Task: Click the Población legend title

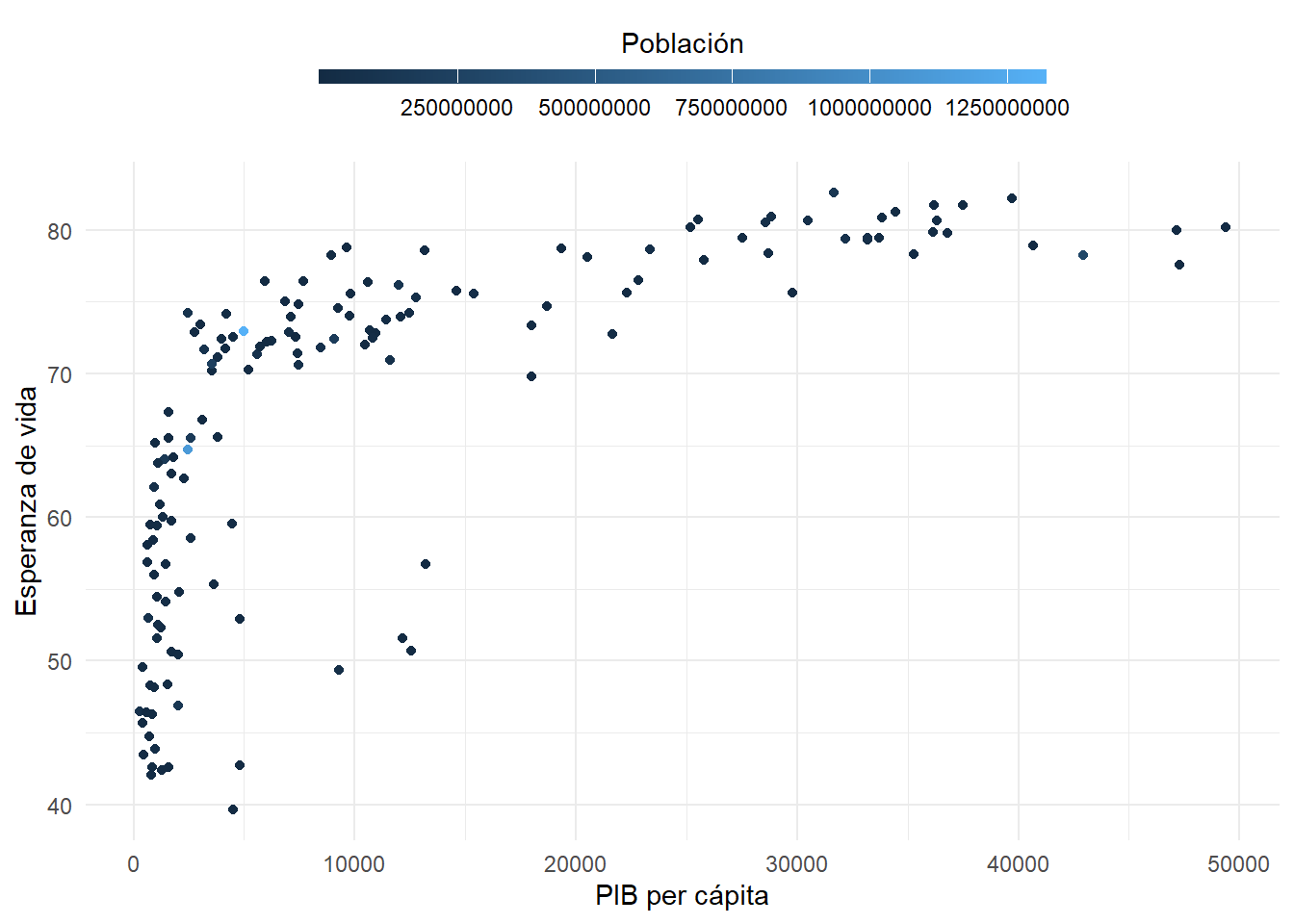Action: tap(682, 43)
